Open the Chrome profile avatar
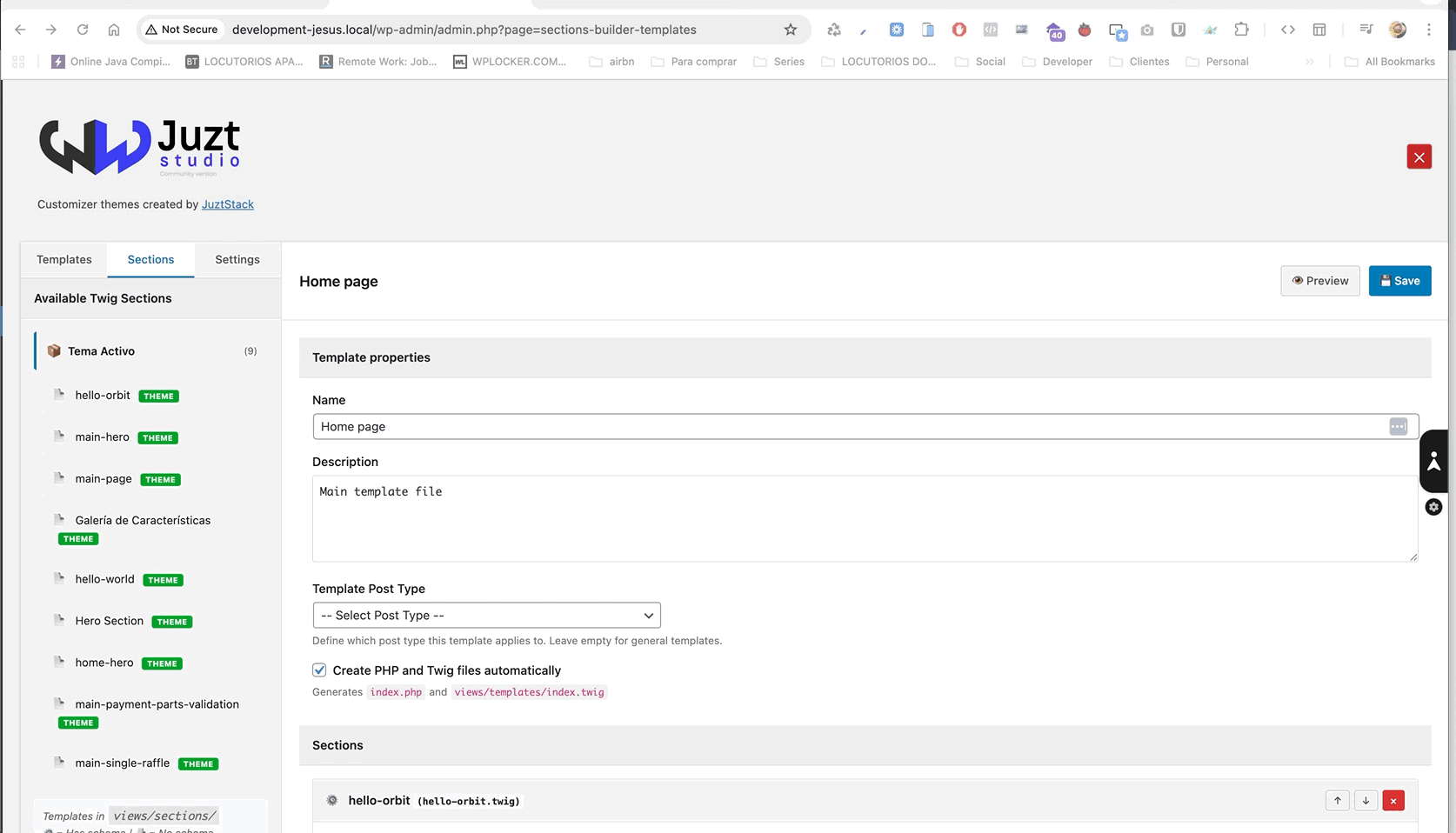 coord(1398,30)
